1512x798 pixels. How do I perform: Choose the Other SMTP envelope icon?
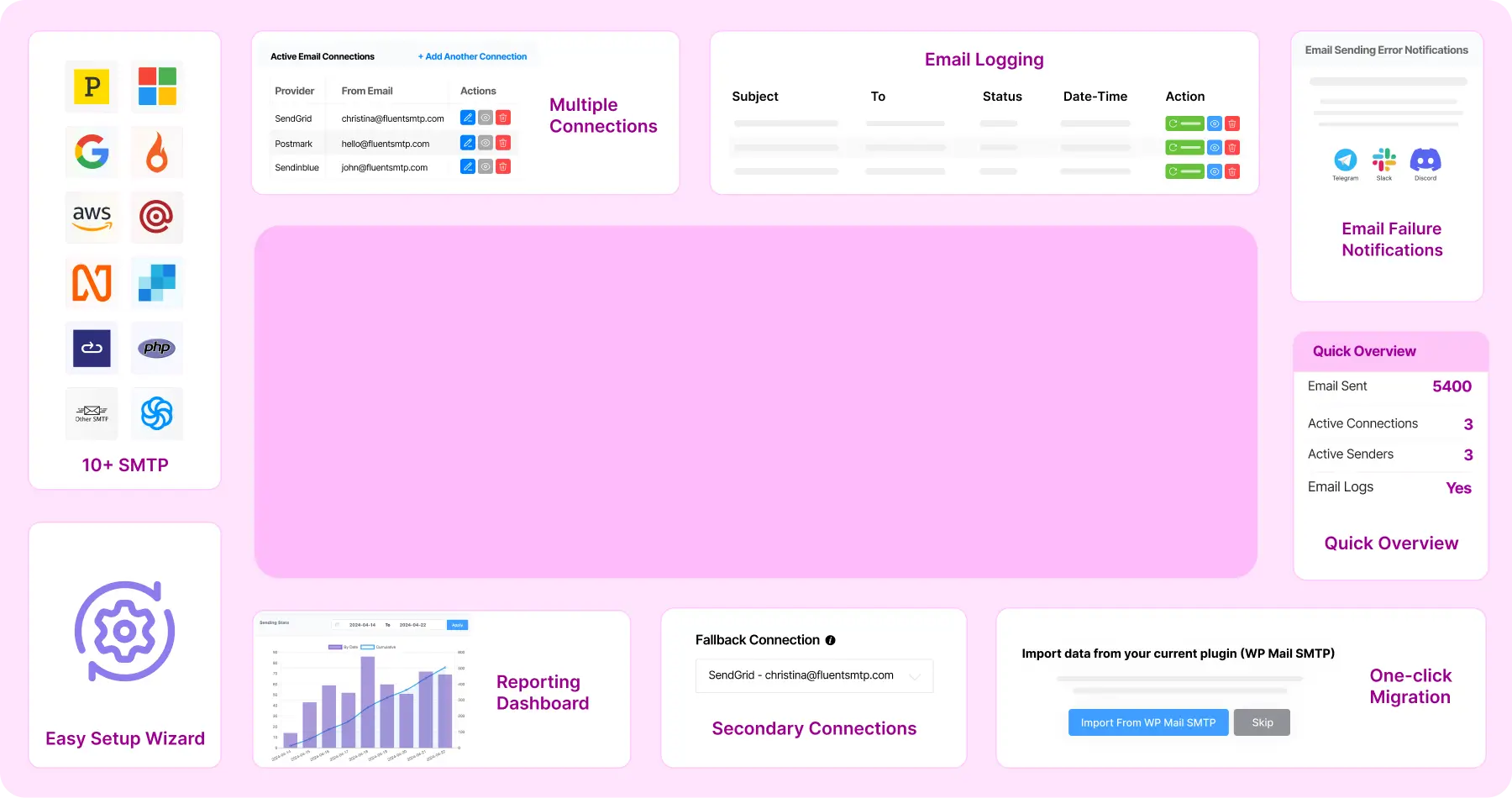point(92,413)
